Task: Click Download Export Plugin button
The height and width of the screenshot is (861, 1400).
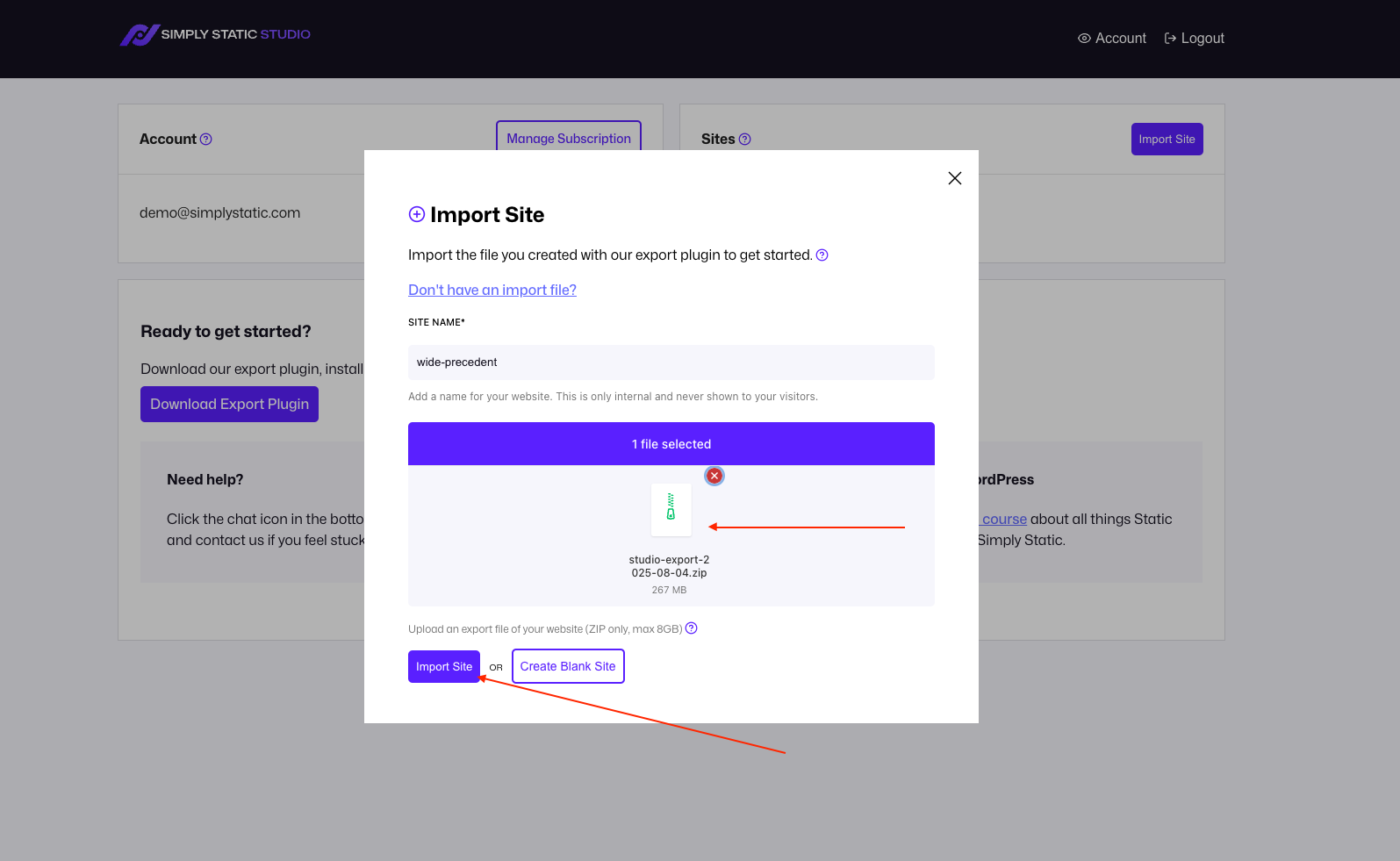Action: 229,405
